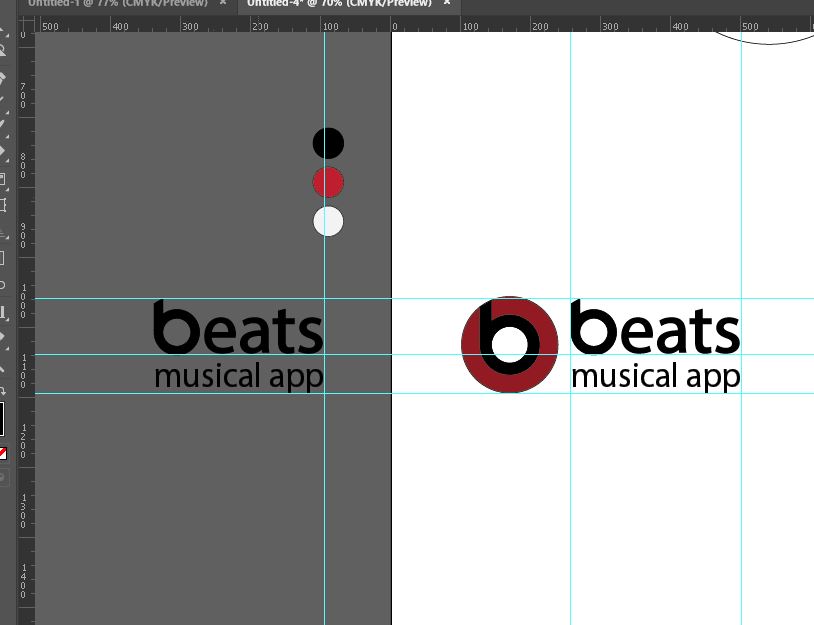Click the black Fill swatch in toolbar
814x625 pixels.
[x=2, y=419]
